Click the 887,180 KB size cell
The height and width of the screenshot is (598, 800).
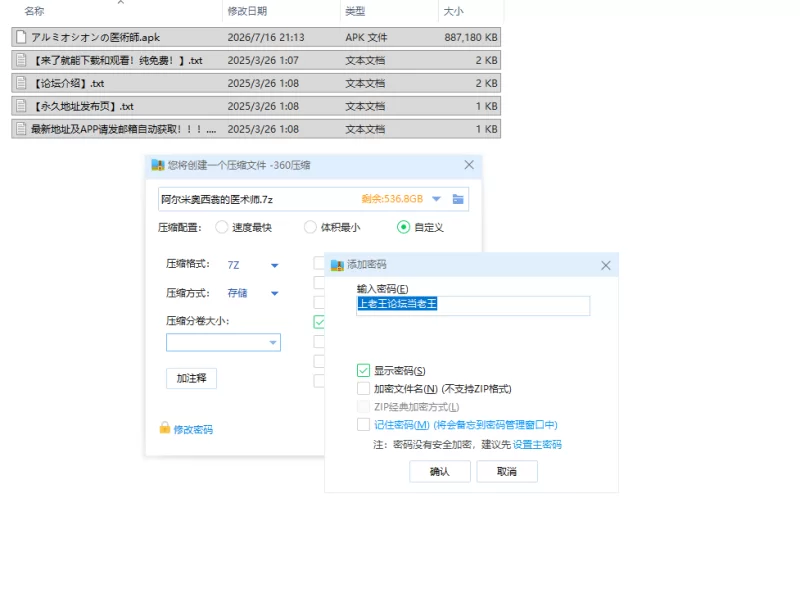(x=470, y=37)
